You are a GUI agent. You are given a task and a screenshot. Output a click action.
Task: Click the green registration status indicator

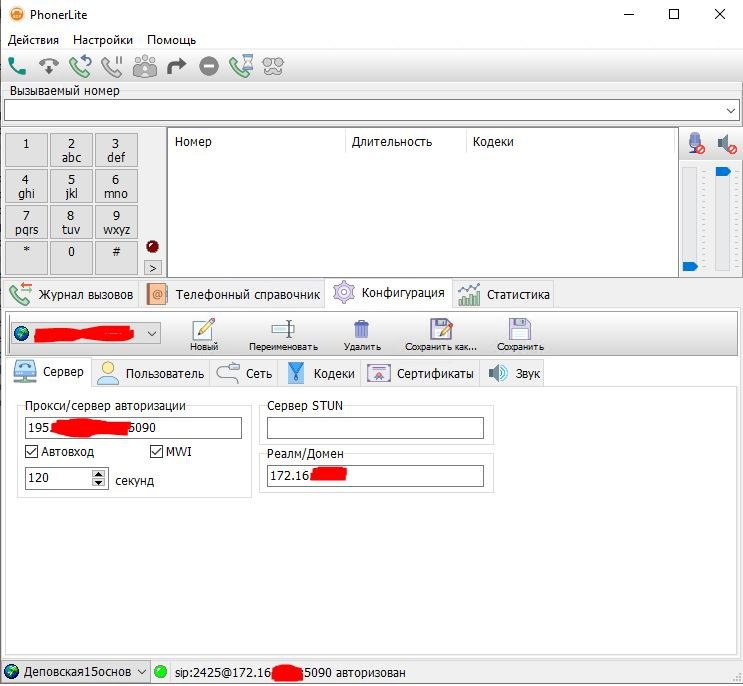pos(161,671)
